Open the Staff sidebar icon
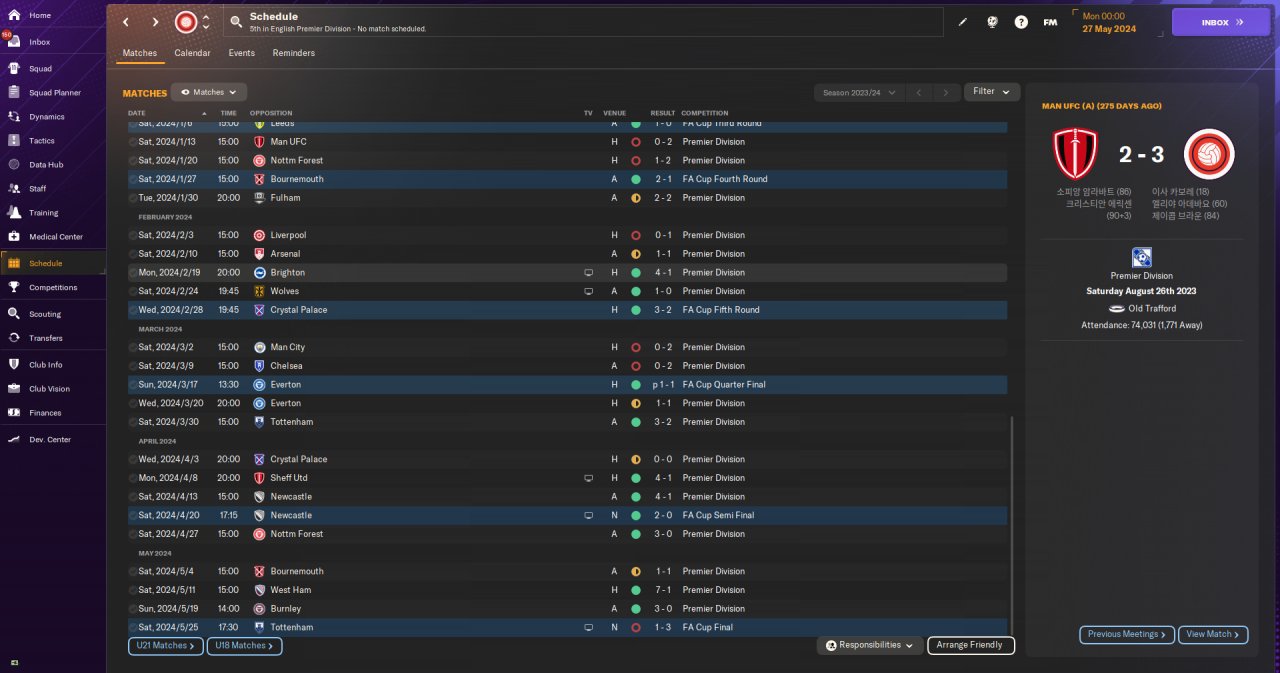1280x673 pixels. tap(14, 188)
